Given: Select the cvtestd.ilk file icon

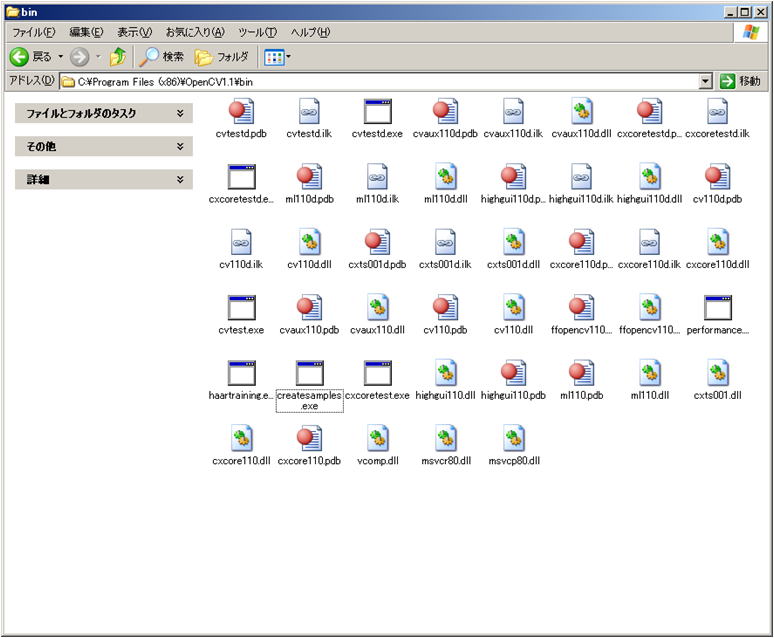Looking at the screenshot, I should tap(309, 112).
